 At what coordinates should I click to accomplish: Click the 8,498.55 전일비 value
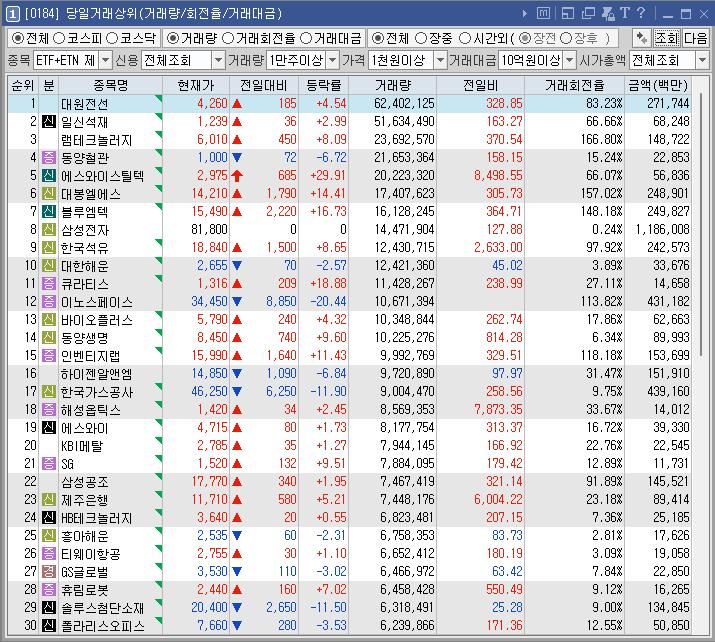coord(498,176)
